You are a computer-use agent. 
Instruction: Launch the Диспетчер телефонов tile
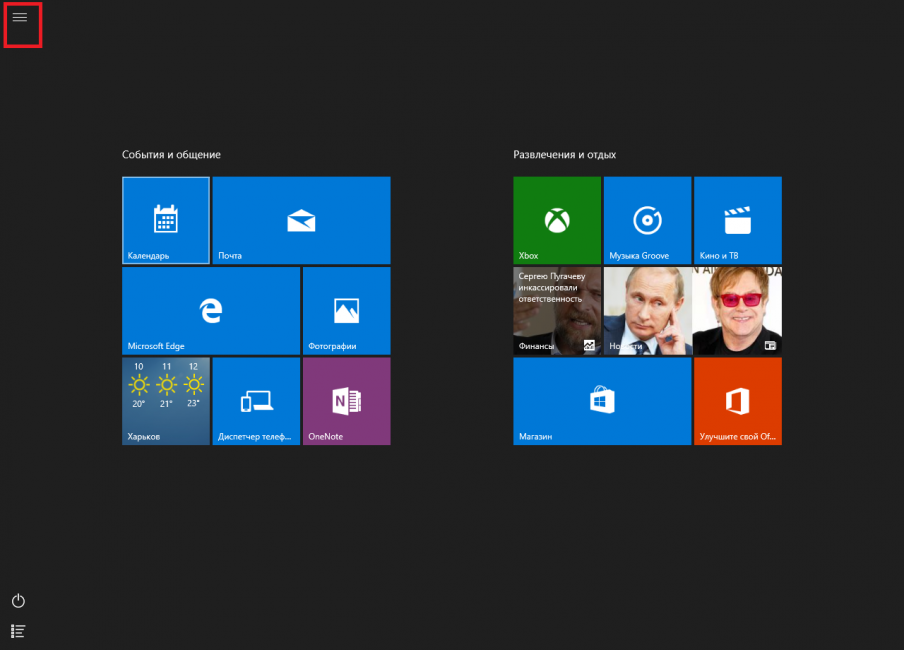pos(256,401)
